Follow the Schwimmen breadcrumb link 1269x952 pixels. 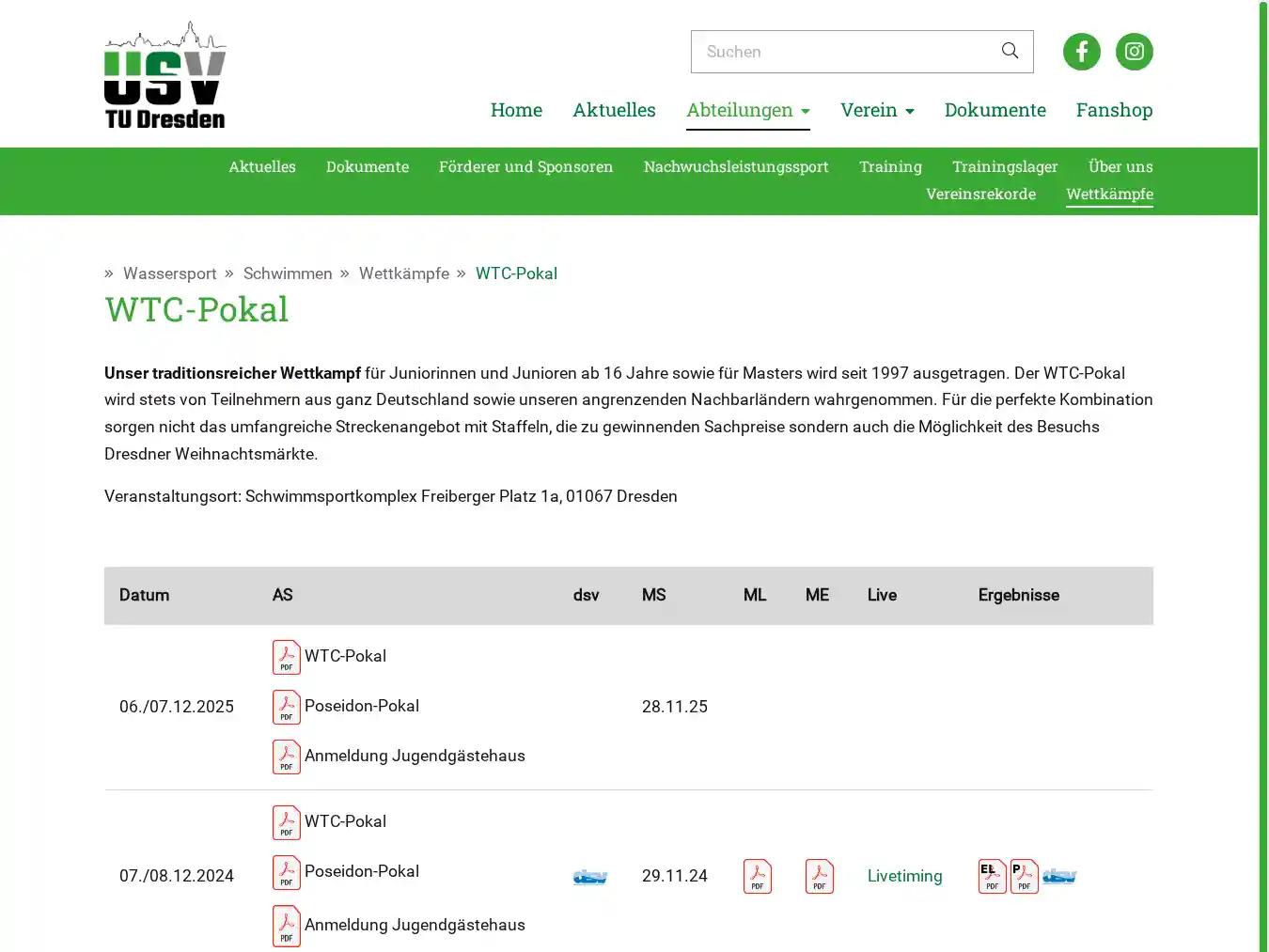point(288,273)
